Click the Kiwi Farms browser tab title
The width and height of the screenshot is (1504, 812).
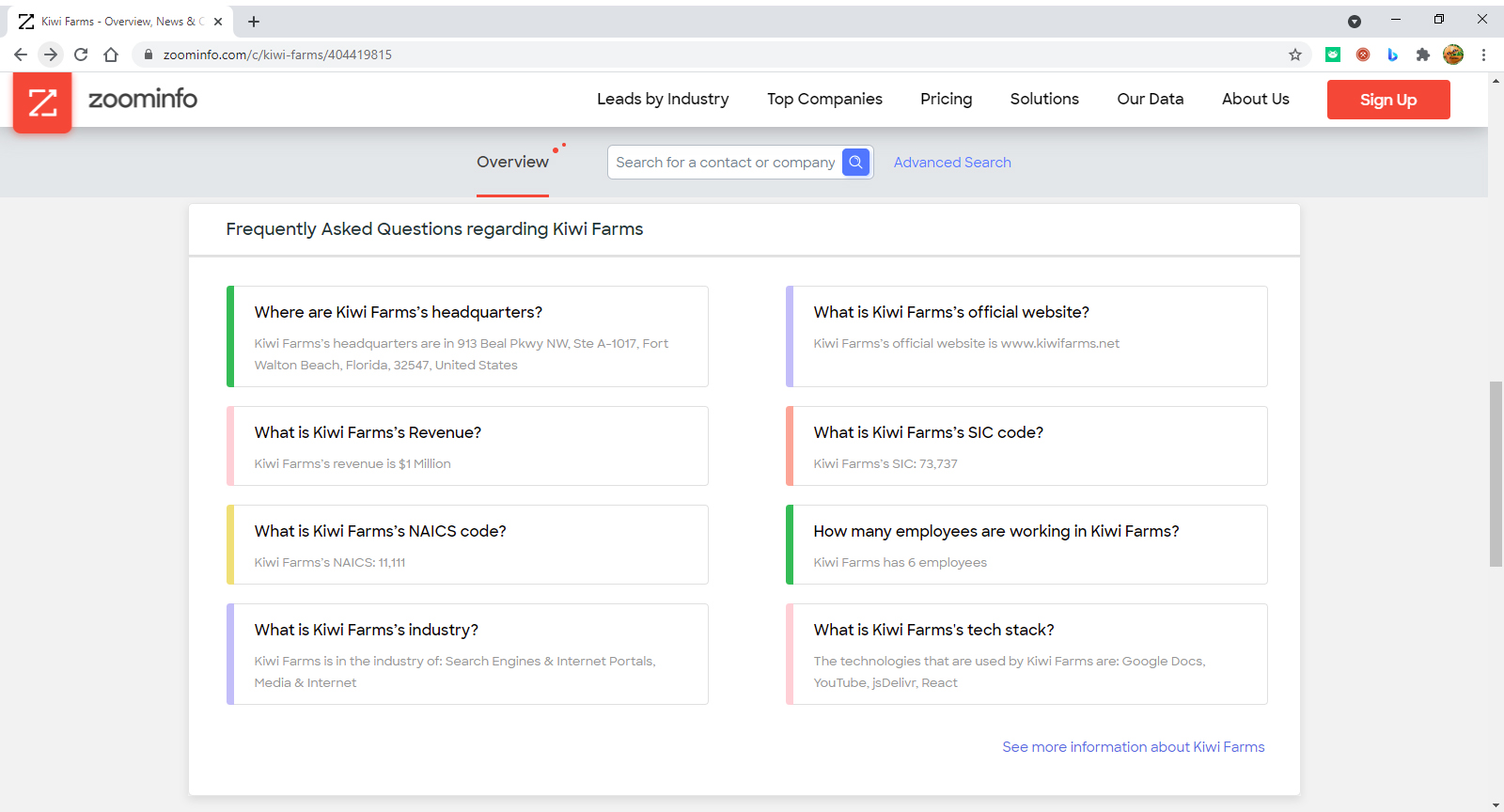pos(123,21)
